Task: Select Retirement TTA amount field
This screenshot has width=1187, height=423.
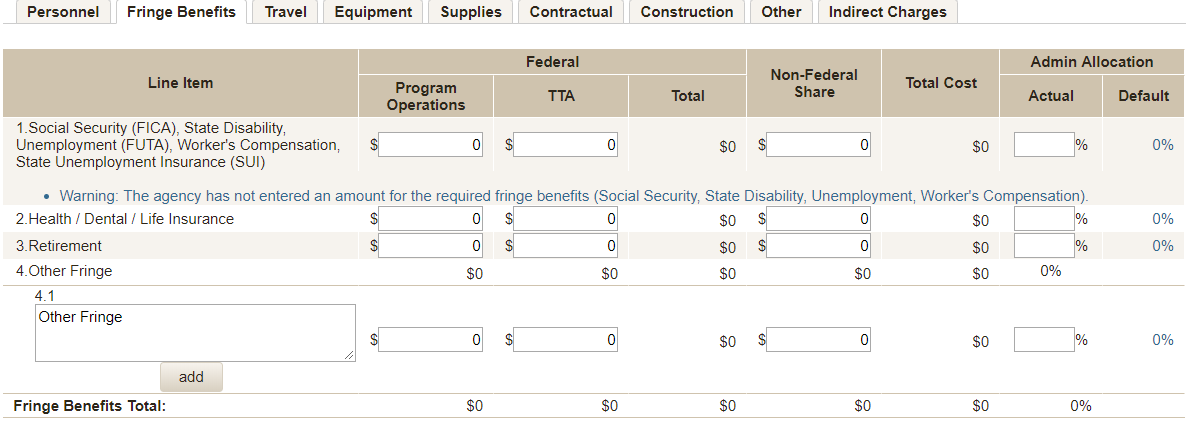Action: pyautogui.click(x=566, y=245)
